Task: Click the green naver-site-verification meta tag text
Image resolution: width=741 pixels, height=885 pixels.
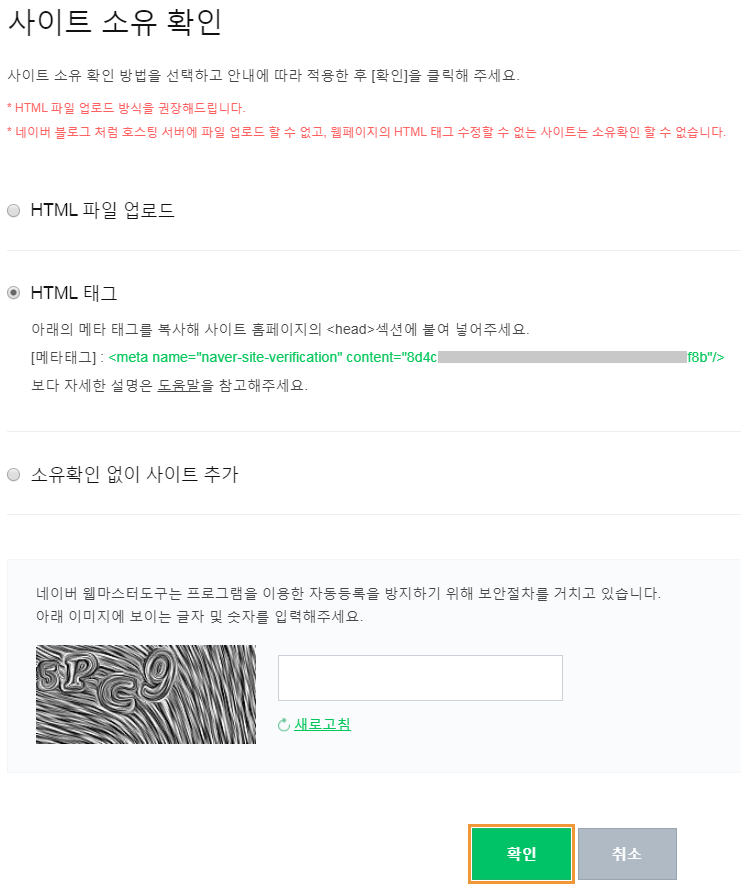Action: coord(416,357)
